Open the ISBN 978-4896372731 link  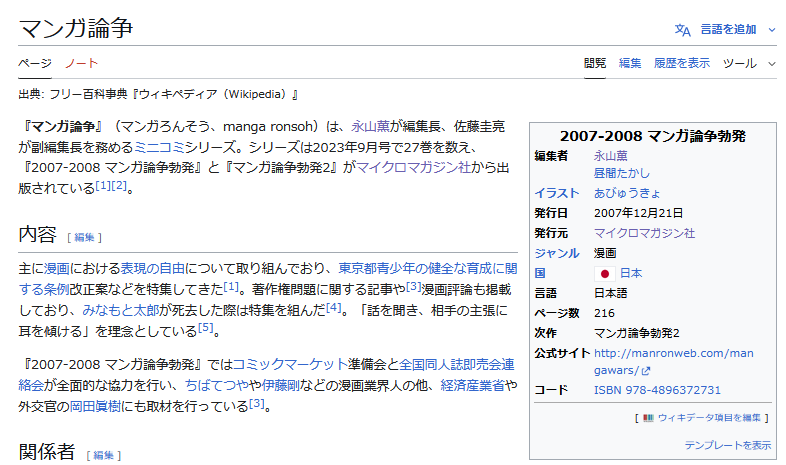pos(657,390)
